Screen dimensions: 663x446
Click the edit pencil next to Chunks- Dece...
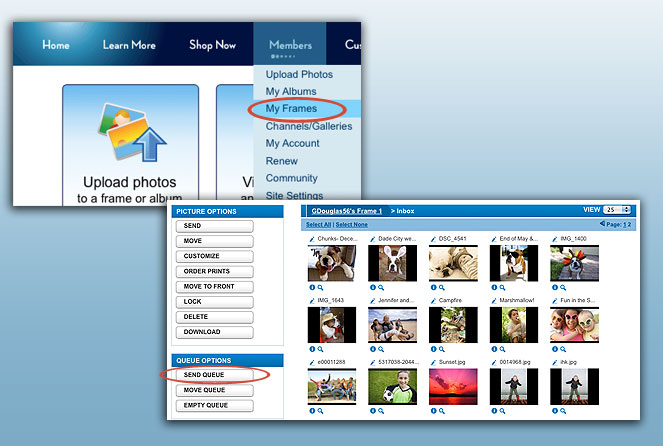point(312,239)
